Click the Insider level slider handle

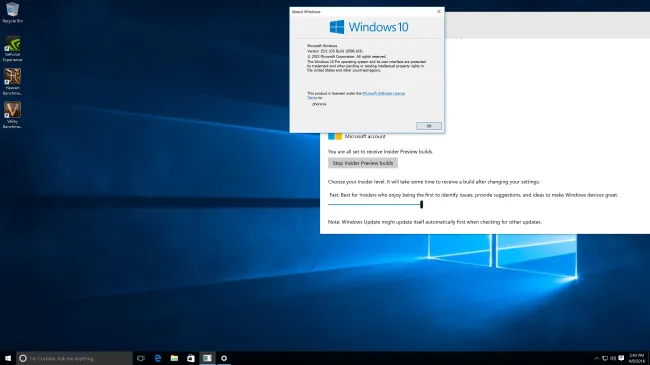421,204
